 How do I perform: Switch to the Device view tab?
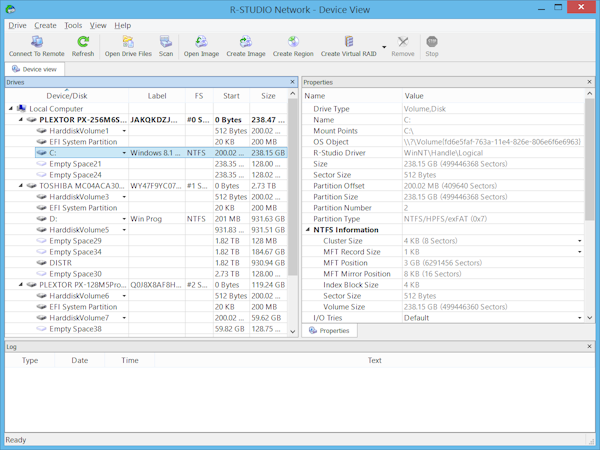[34, 69]
